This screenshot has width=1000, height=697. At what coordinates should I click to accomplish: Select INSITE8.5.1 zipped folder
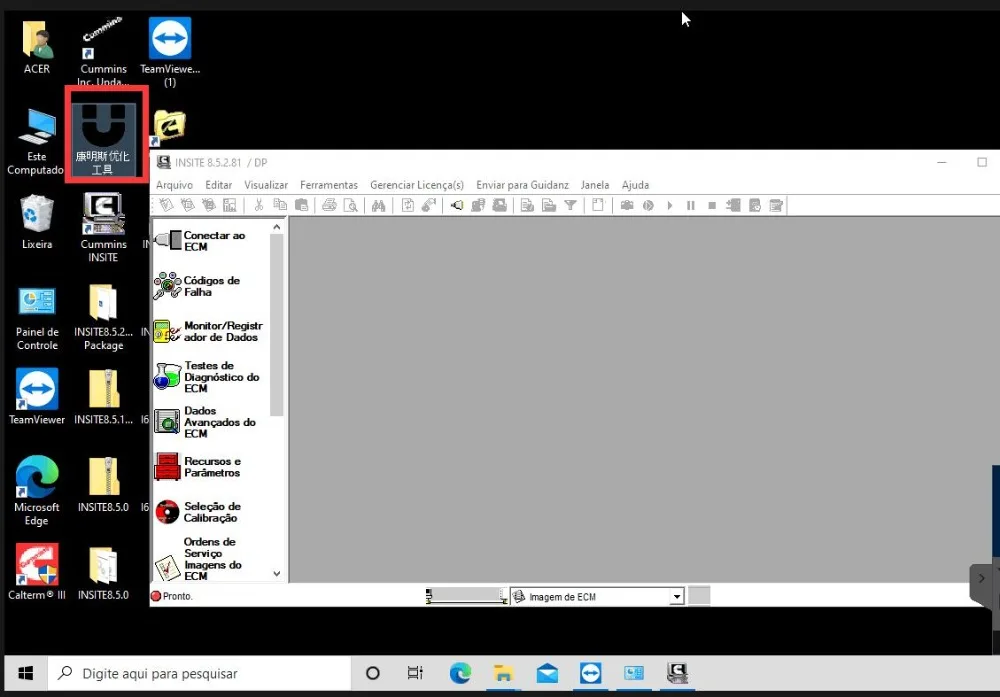tap(103, 397)
